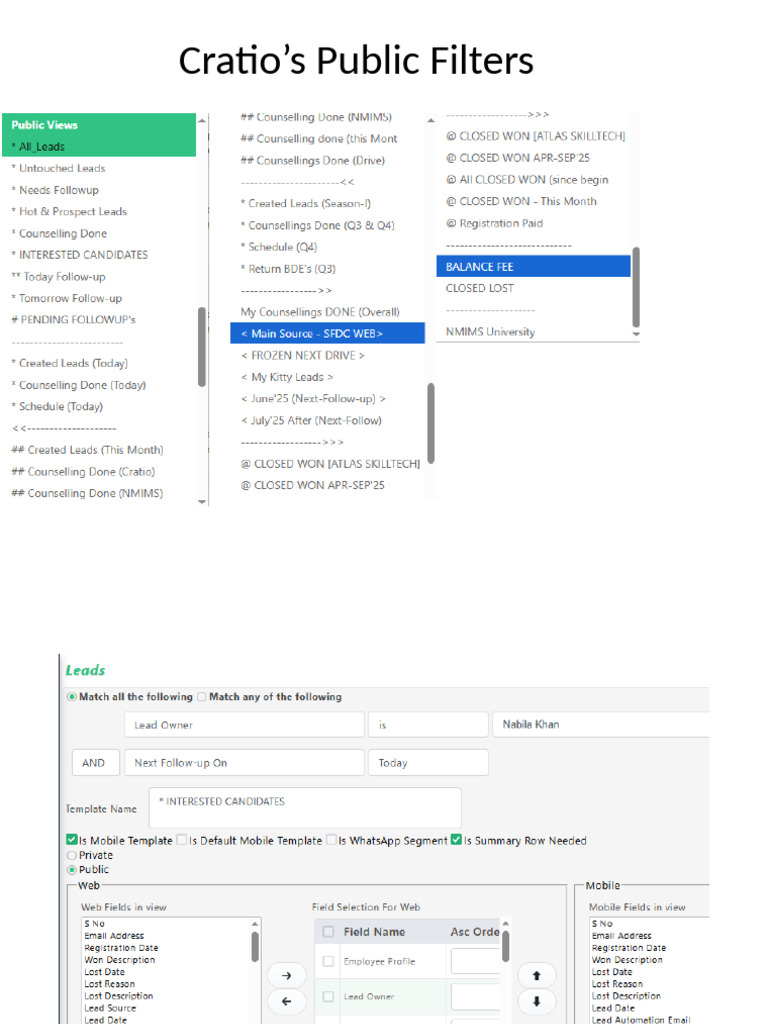Select FROZEN NEXT DRIVE filter
Viewport: 768px width, 1024px height.
(x=303, y=355)
